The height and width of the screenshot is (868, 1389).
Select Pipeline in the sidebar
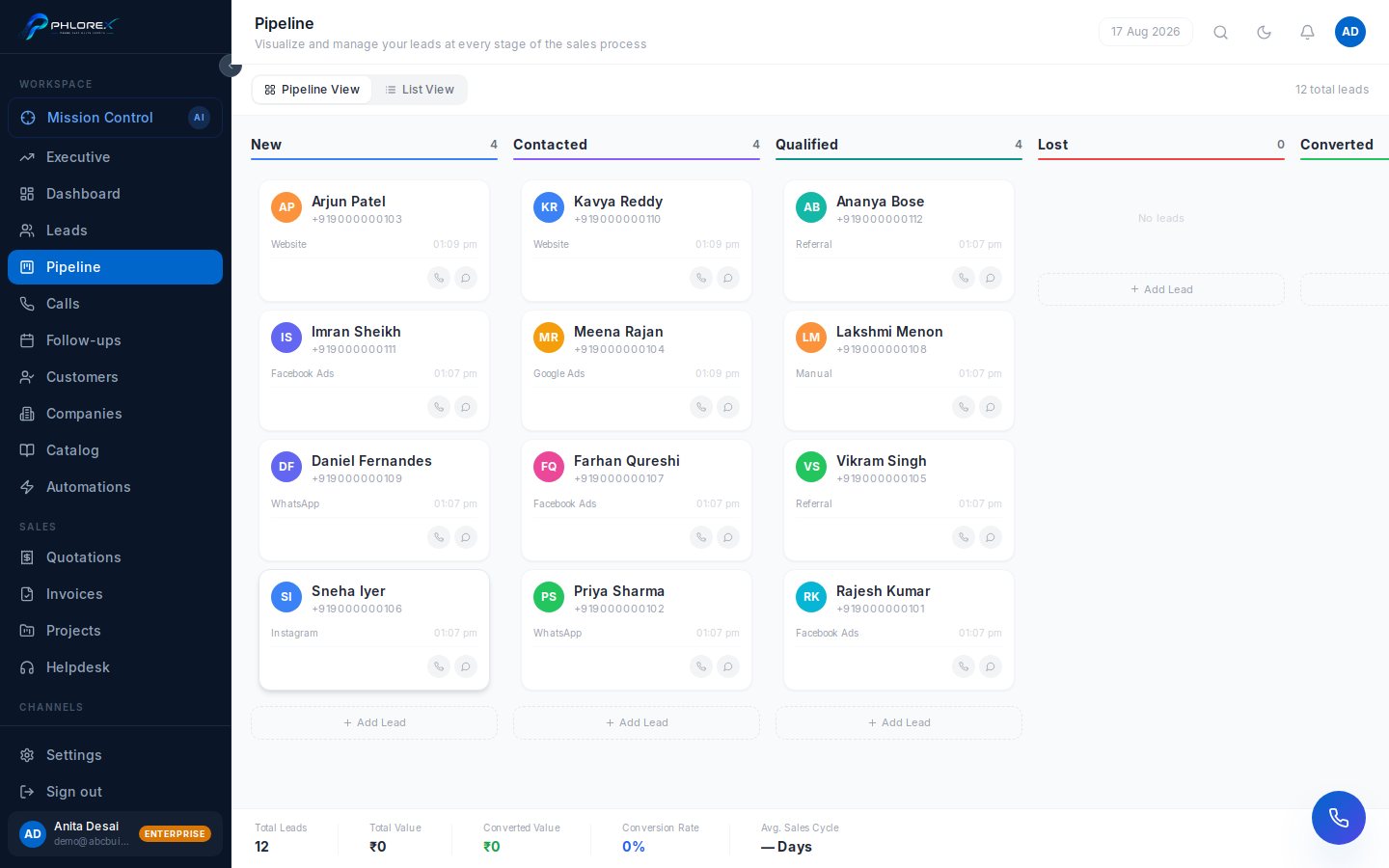click(x=115, y=267)
